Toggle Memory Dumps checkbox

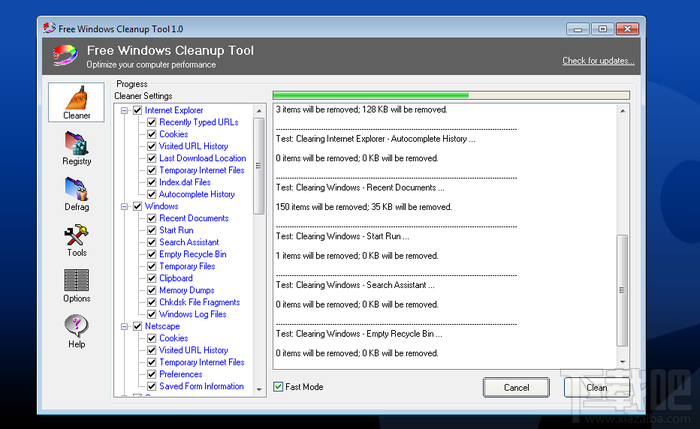[152, 291]
